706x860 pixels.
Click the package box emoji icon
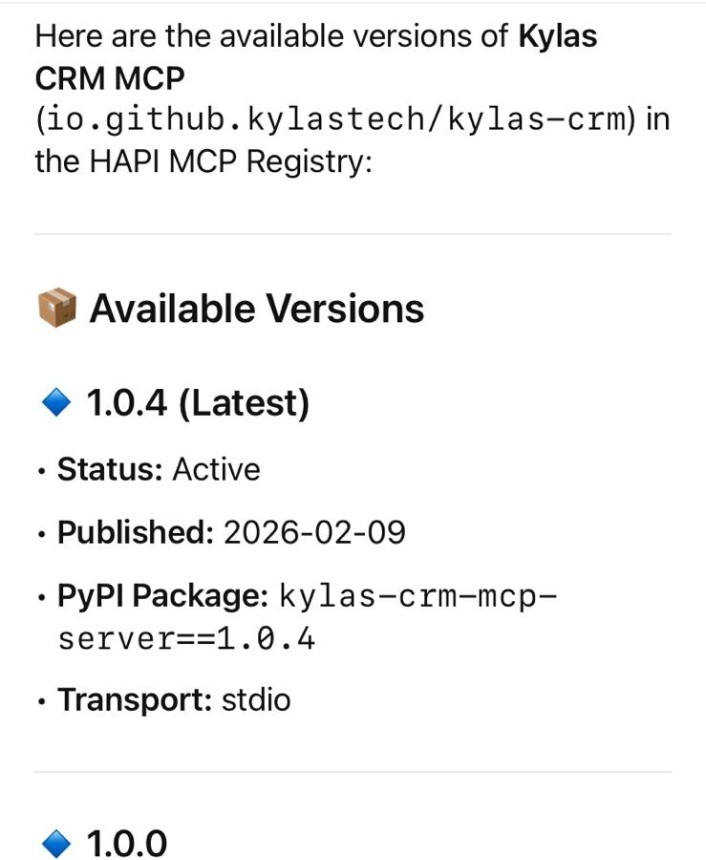coord(57,310)
